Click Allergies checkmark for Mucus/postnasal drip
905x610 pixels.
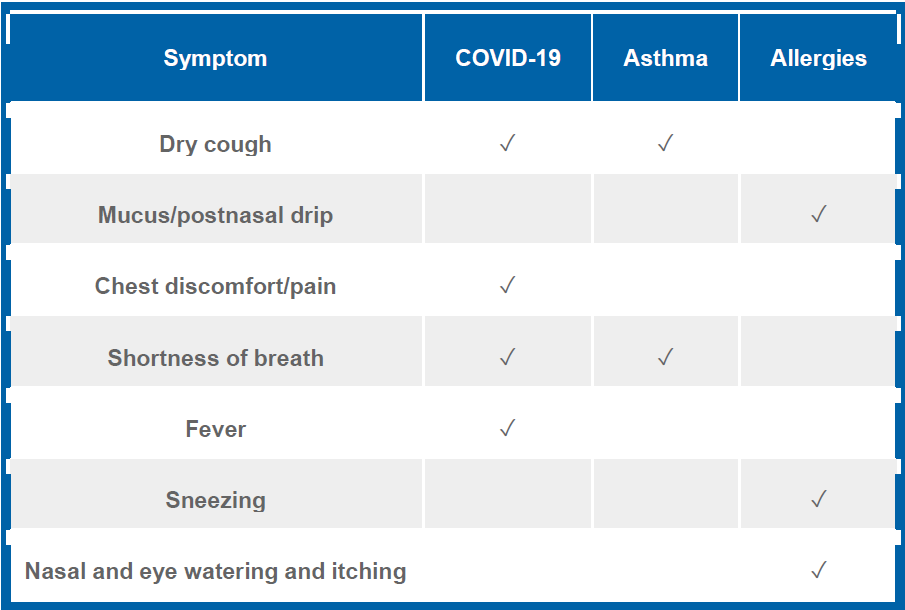pos(818,214)
